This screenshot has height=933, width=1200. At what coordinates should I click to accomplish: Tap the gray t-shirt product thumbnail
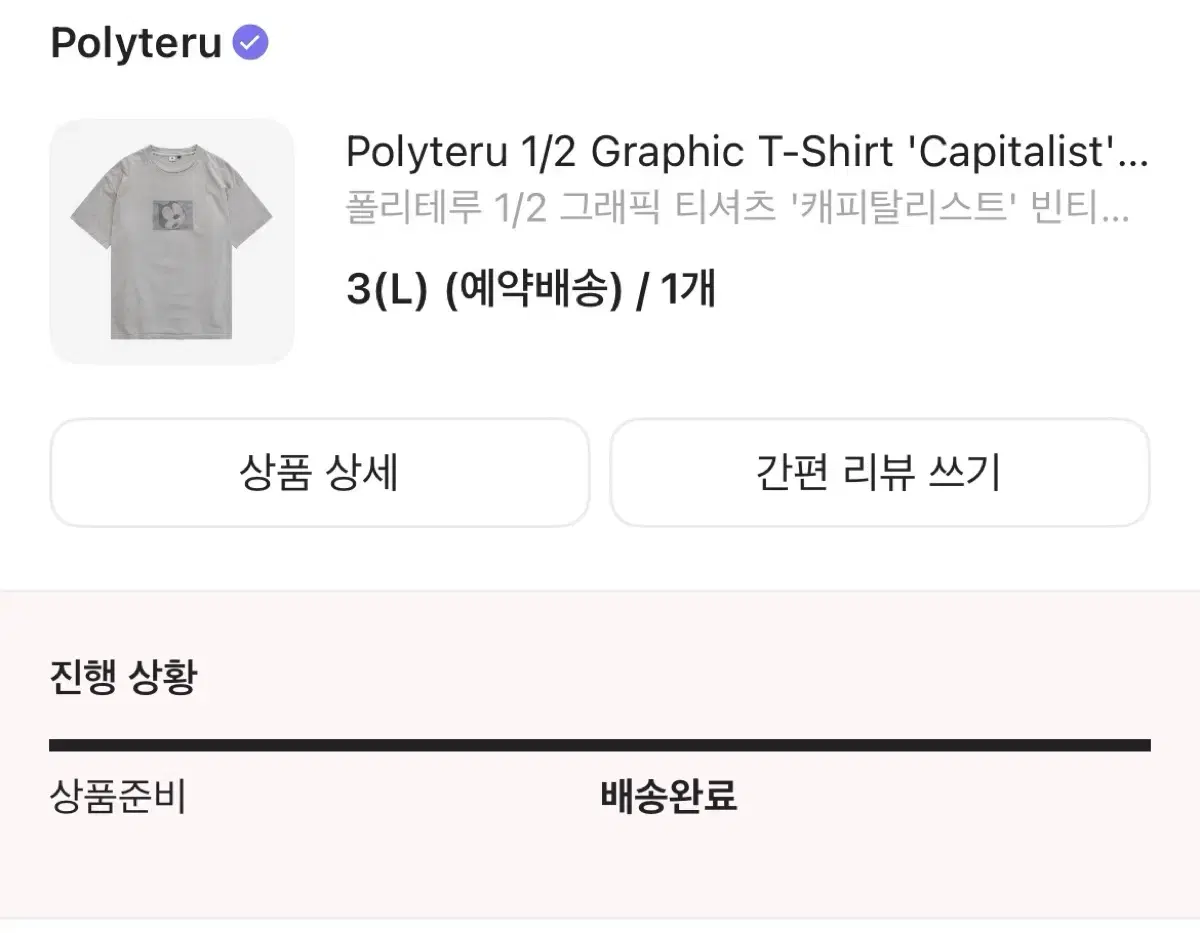(x=172, y=241)
